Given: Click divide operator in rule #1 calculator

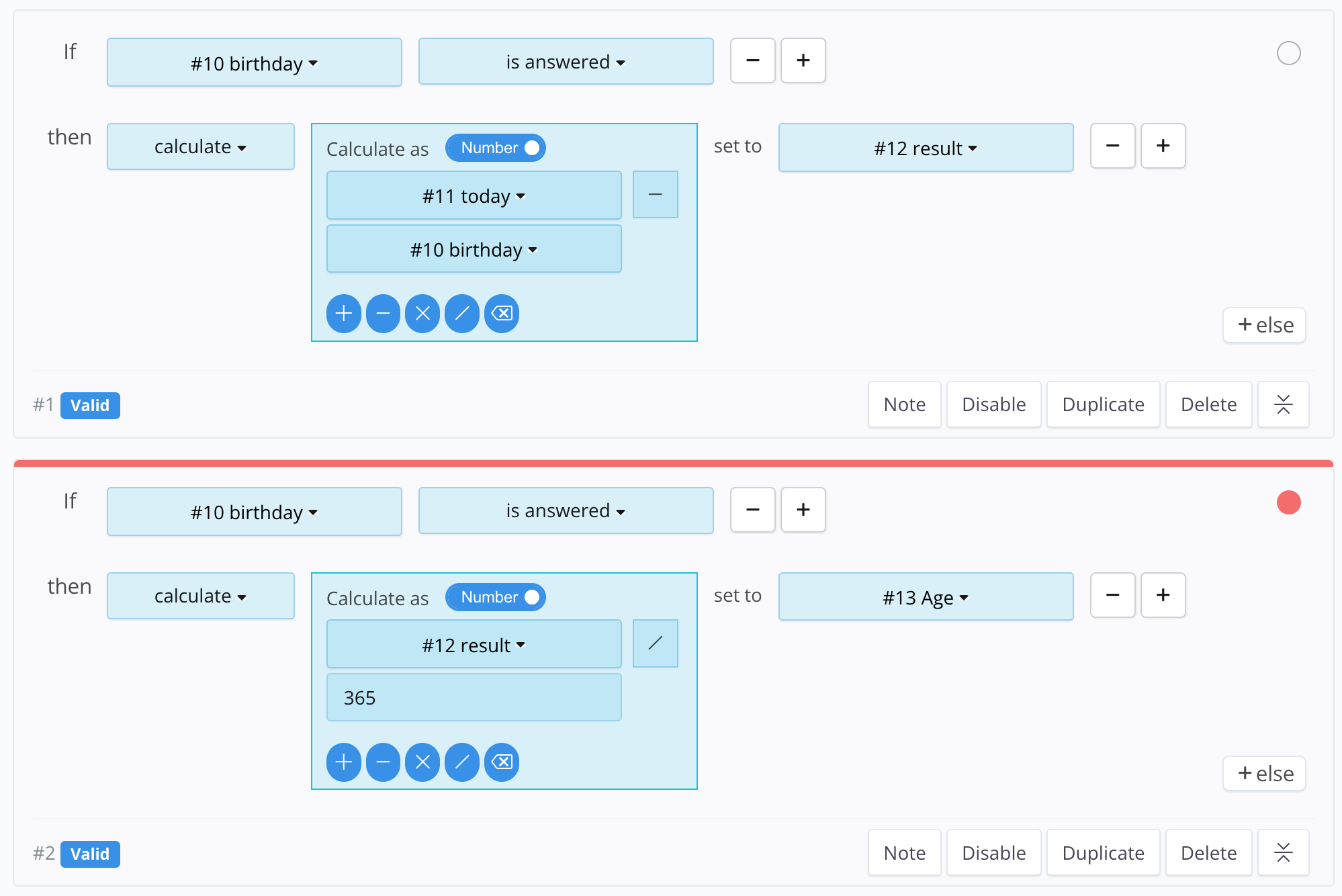Looking at the screenshot, I should [462, 314].
